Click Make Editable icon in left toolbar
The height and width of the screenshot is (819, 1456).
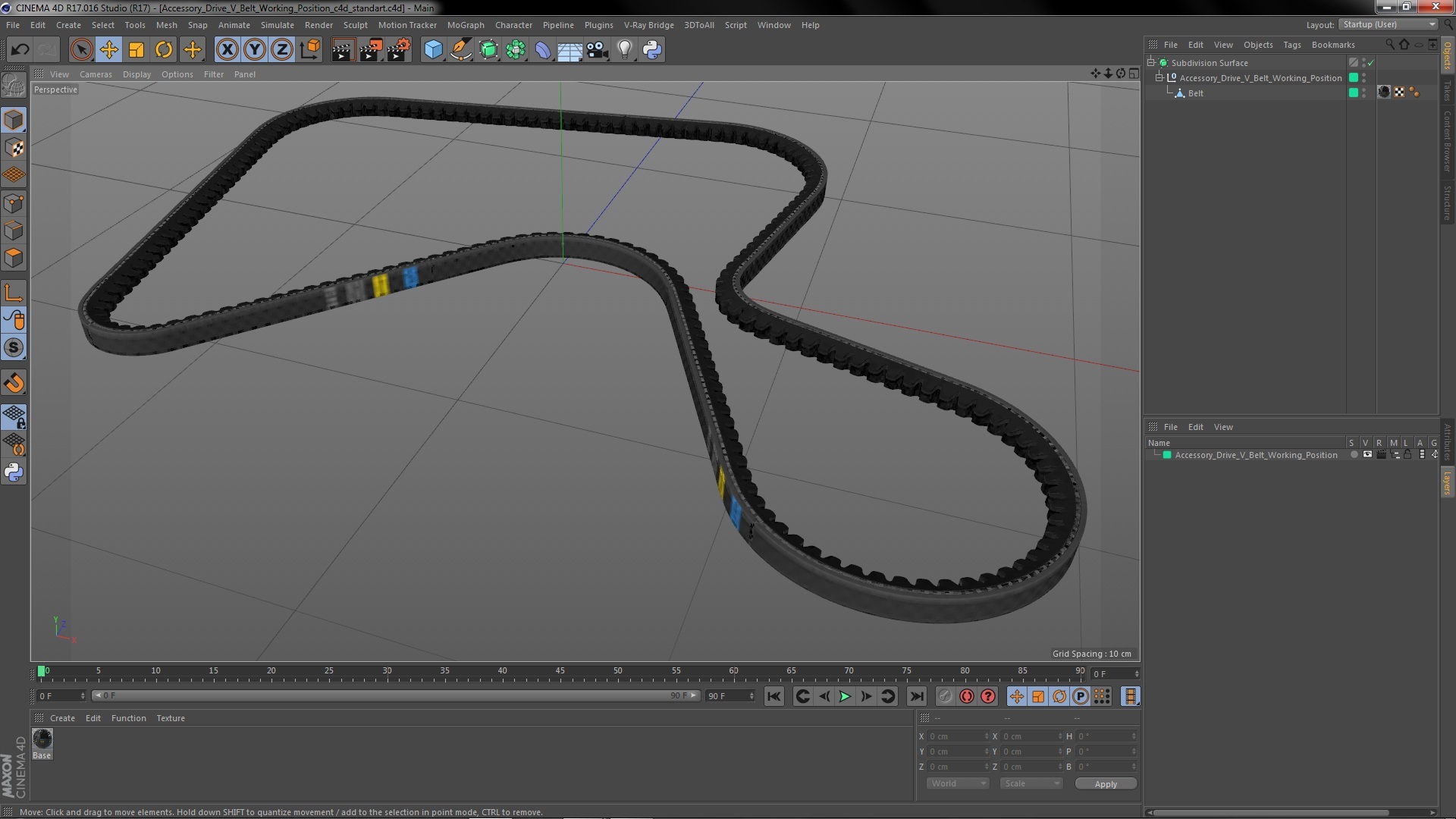click(x=14, y=85)
